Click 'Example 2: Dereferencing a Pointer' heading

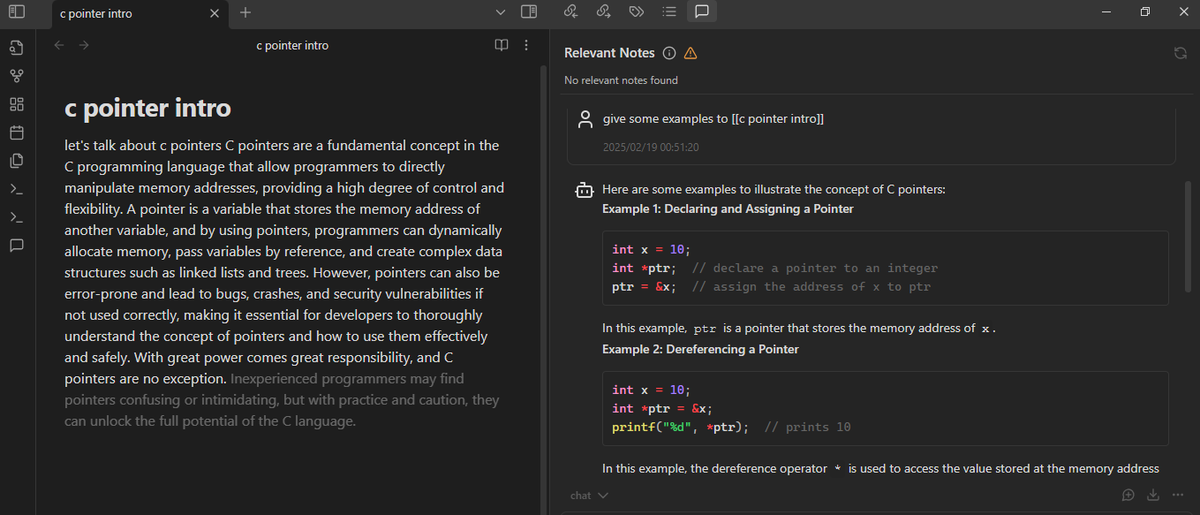click(x=700, y=349)
